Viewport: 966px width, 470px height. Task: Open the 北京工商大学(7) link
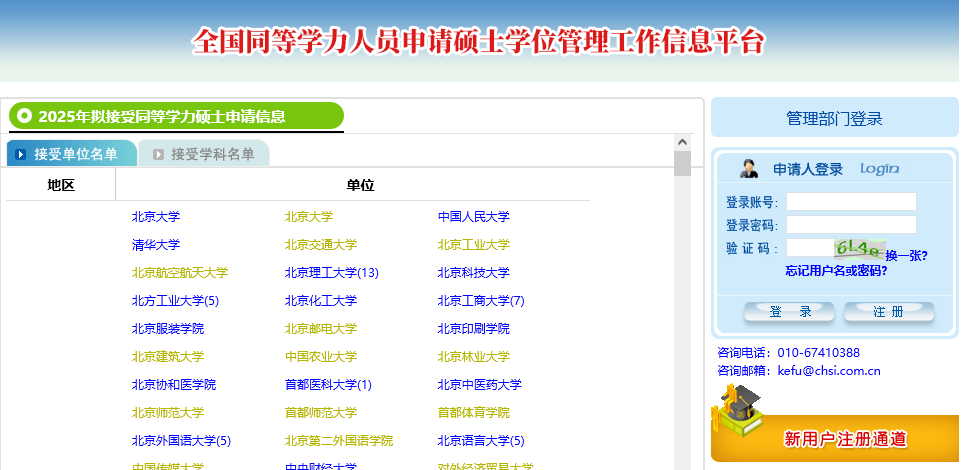481,301
